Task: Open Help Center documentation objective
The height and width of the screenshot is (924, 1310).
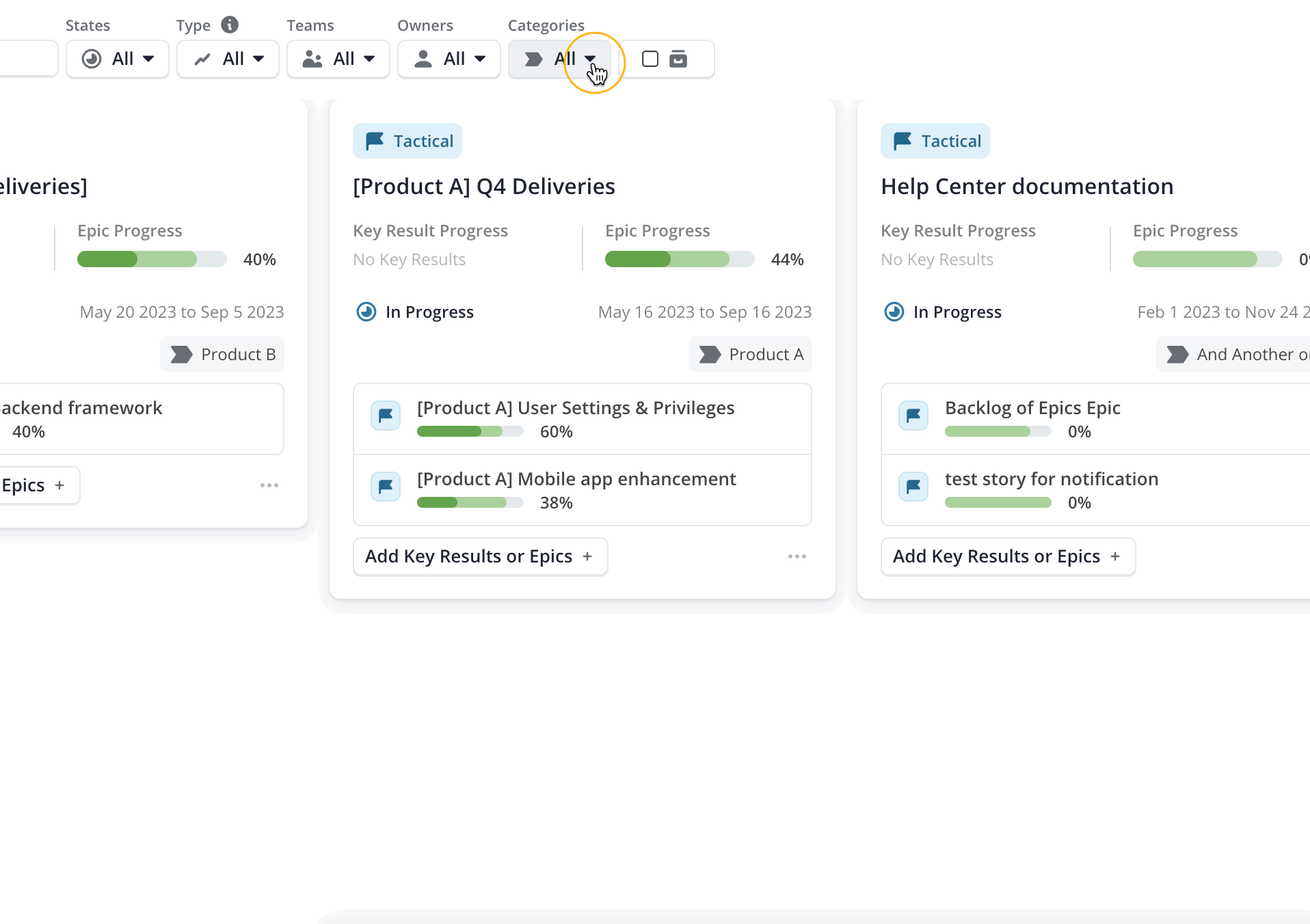Action: (x=1027, y=186)
